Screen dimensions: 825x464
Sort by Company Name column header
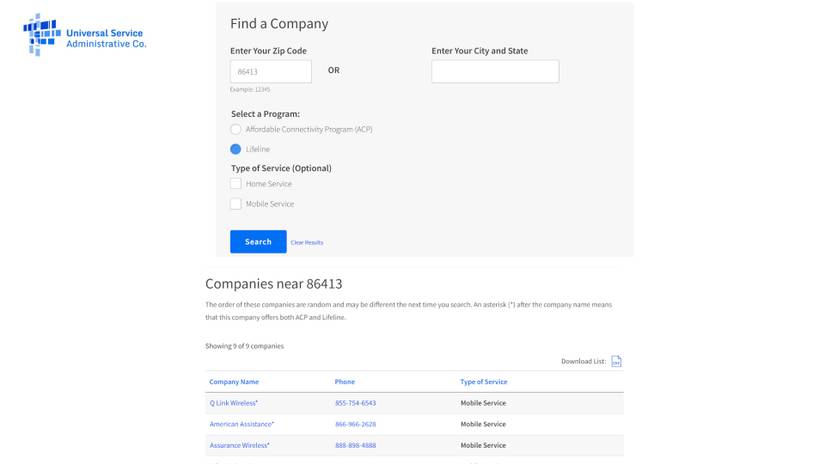pos(234,382)
